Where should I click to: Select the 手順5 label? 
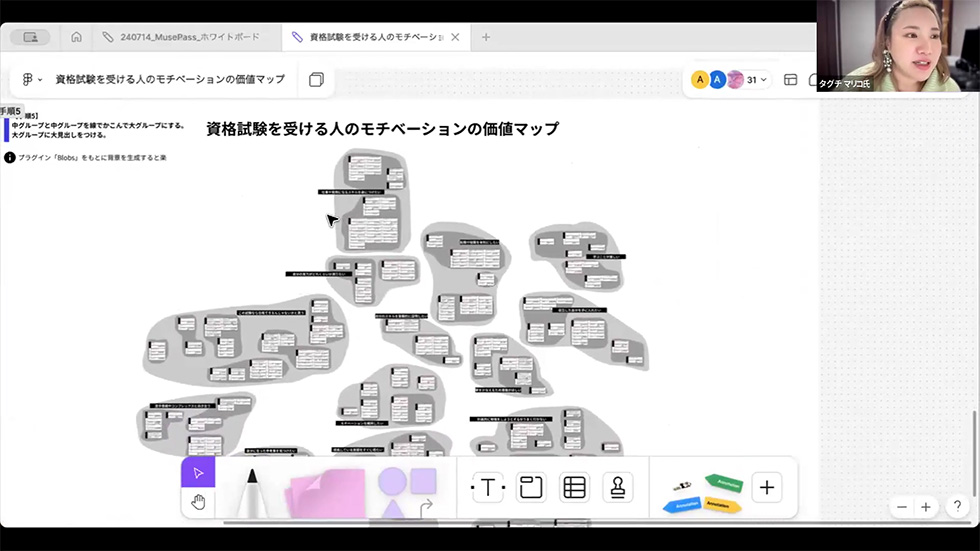click(x=10, y=111)
